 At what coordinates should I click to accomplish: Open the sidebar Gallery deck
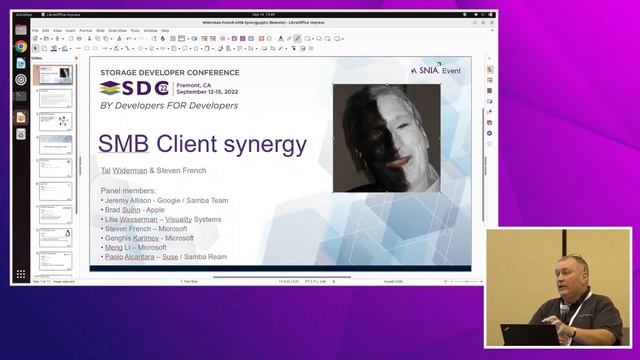[x=490, y=122]
